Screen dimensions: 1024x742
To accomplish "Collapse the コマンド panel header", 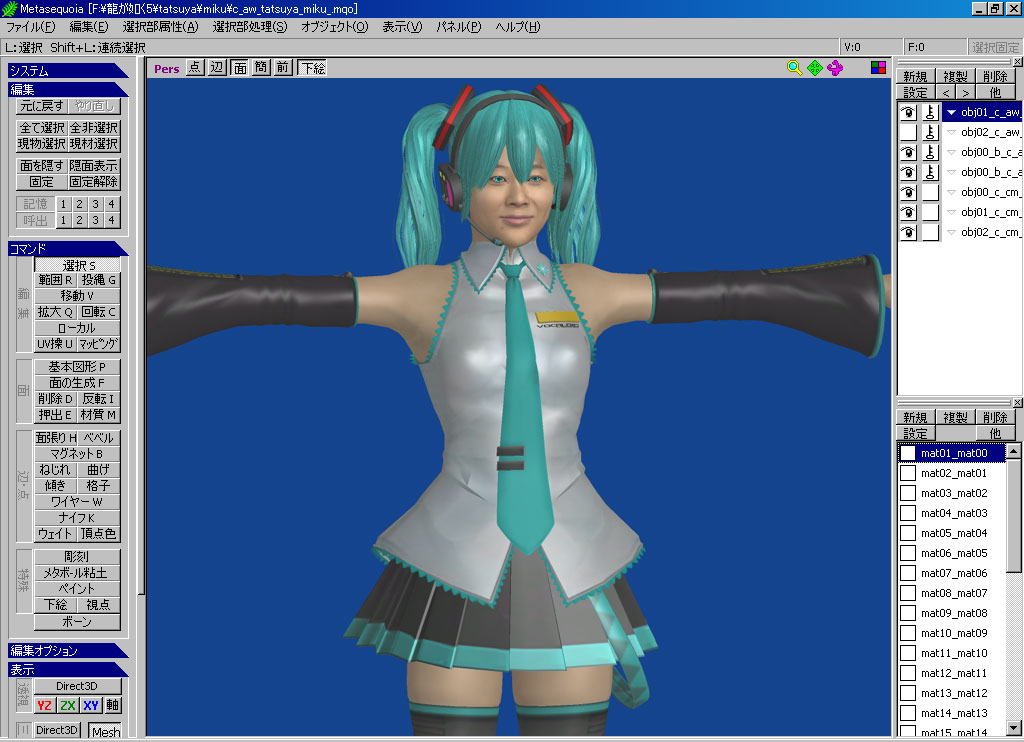I will click(x=68, y=249).
